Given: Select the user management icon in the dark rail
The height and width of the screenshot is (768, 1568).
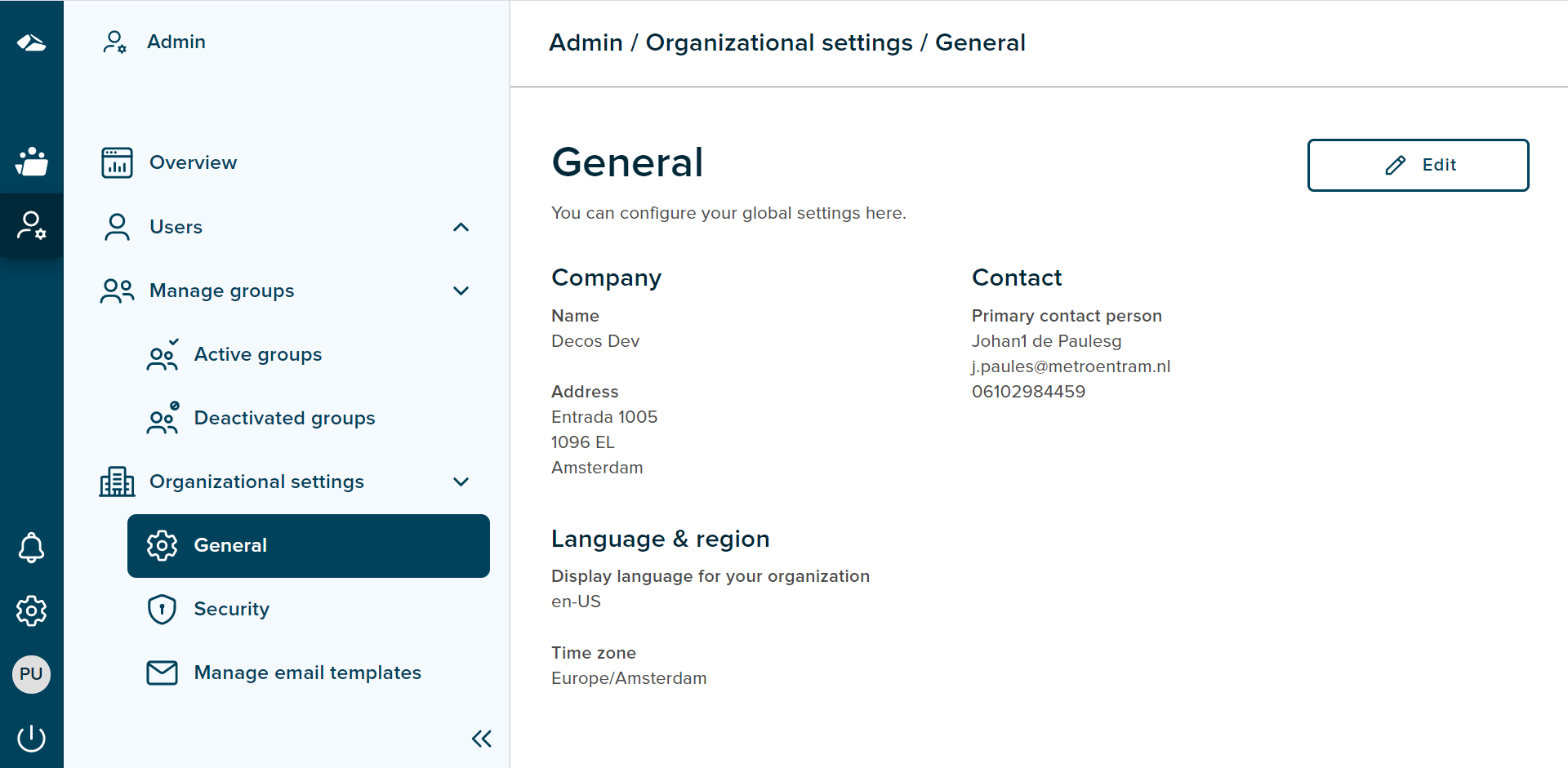Looking at the screenshot, I should click(x=31, y=225).
